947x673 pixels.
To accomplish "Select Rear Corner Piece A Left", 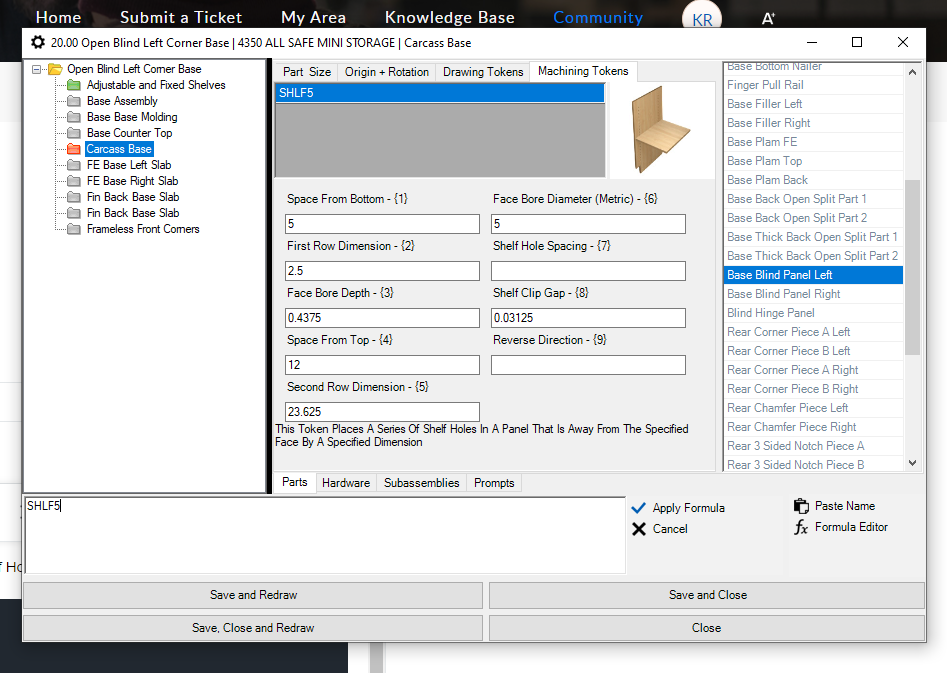I will pos(813,332).
